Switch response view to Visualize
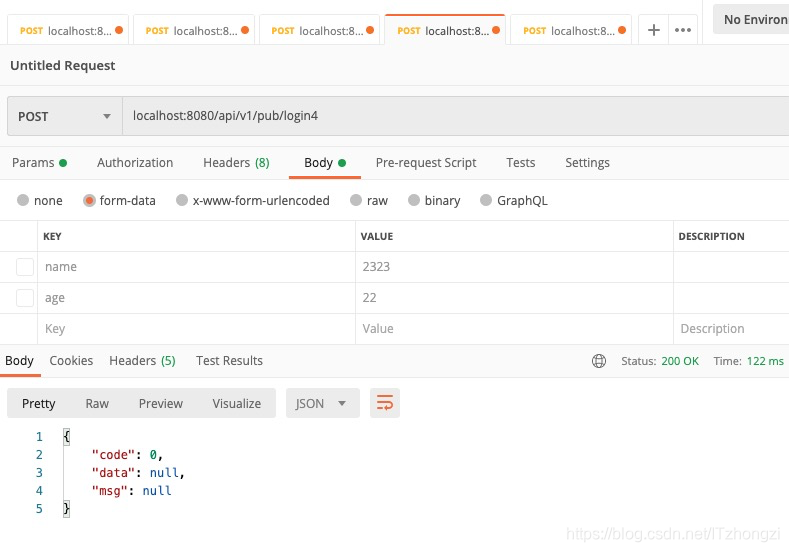The image size is (789, 552). tap(236, 403)
